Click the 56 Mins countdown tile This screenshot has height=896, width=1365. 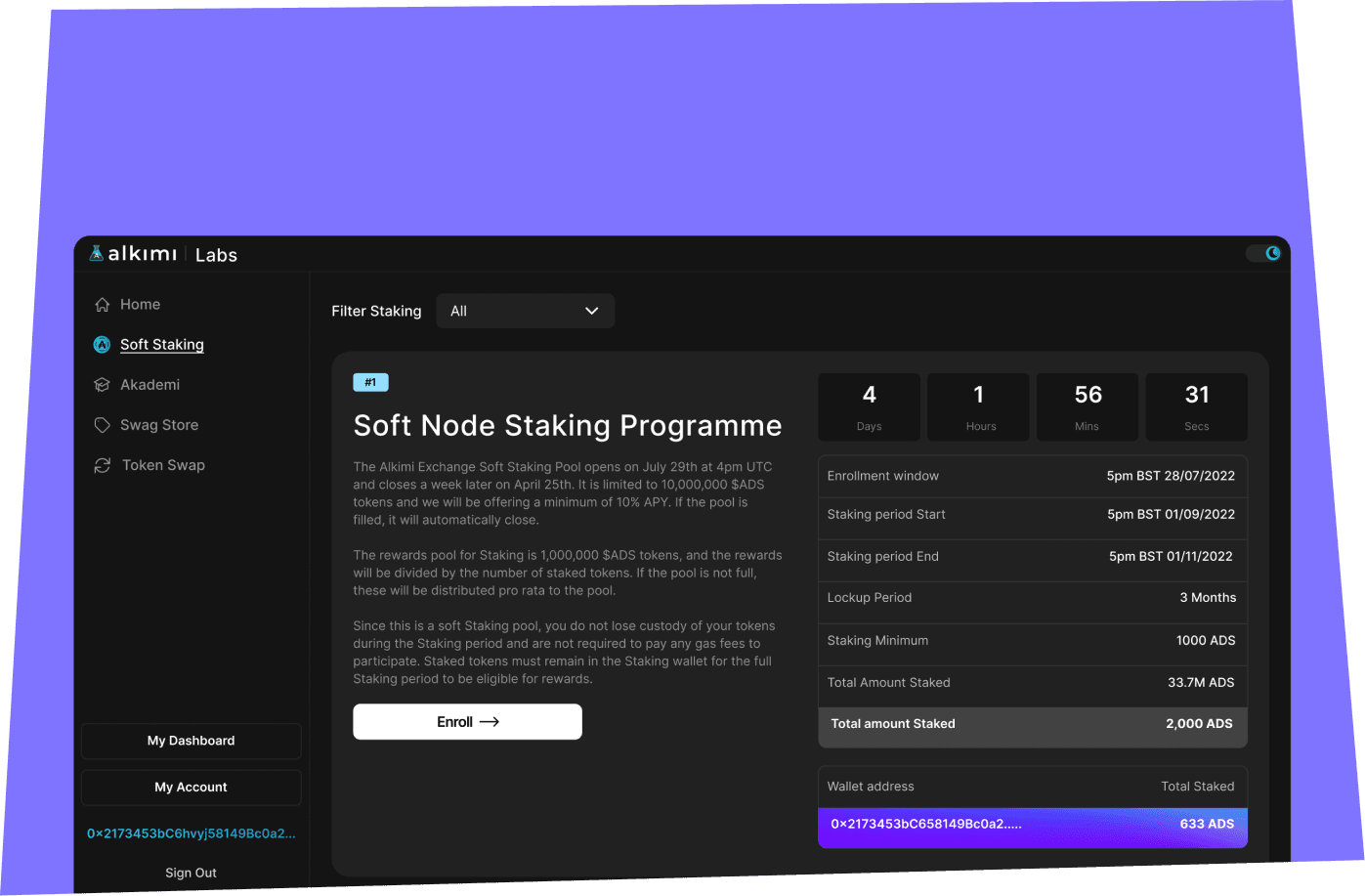pos(1088,406)
